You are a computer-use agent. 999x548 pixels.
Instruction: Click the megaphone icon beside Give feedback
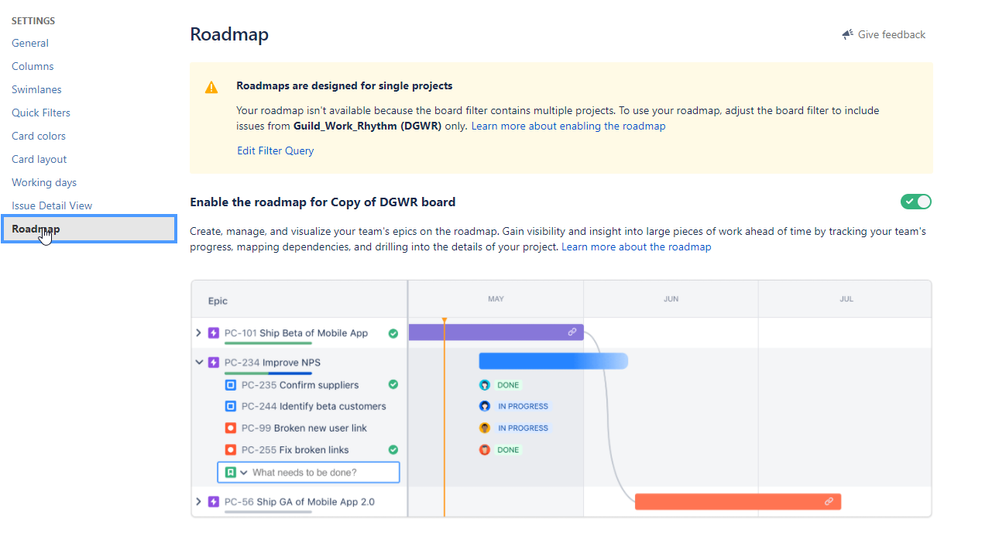[x=847, y=34]
